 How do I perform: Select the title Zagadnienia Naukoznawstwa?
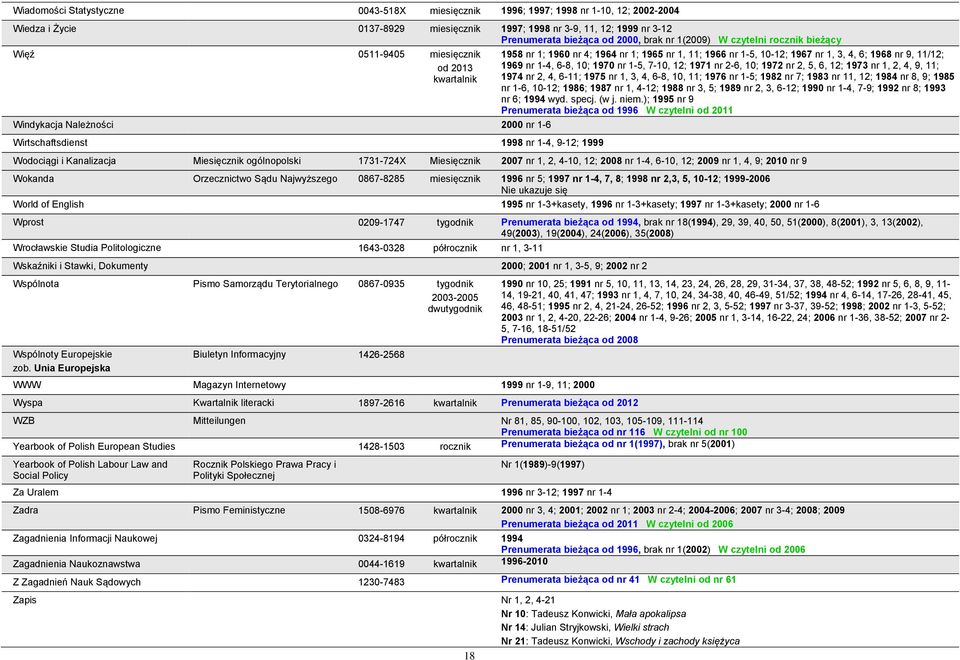click(76, 564)
